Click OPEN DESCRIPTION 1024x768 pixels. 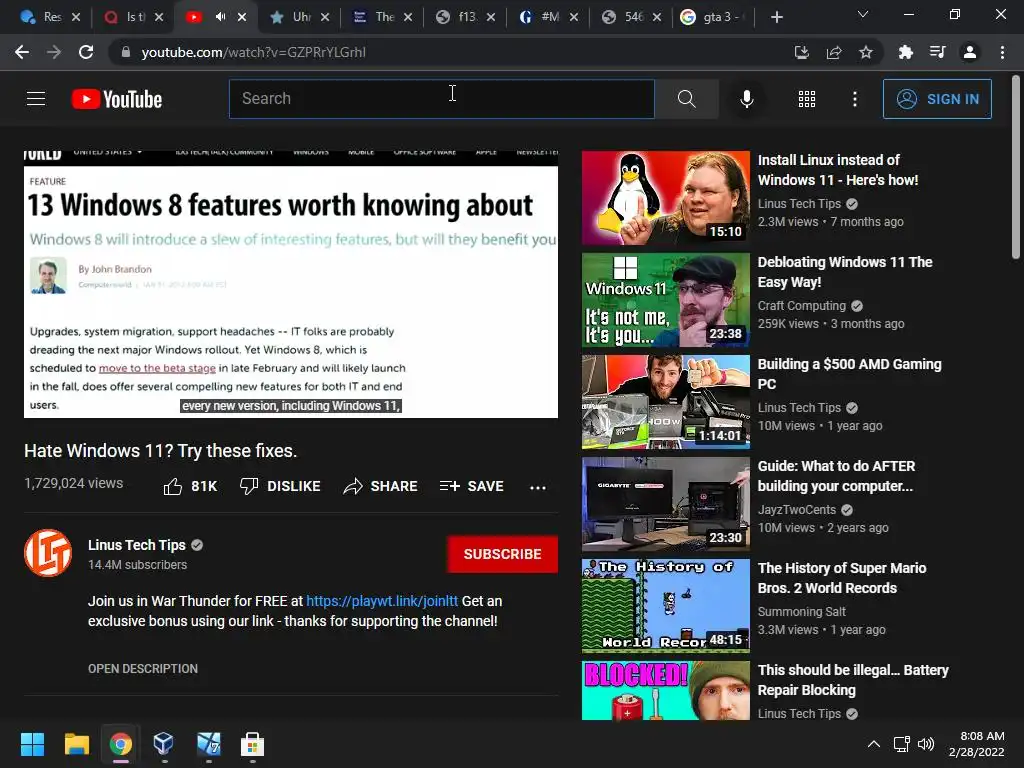pyautogui.click(x=143, y=669)
